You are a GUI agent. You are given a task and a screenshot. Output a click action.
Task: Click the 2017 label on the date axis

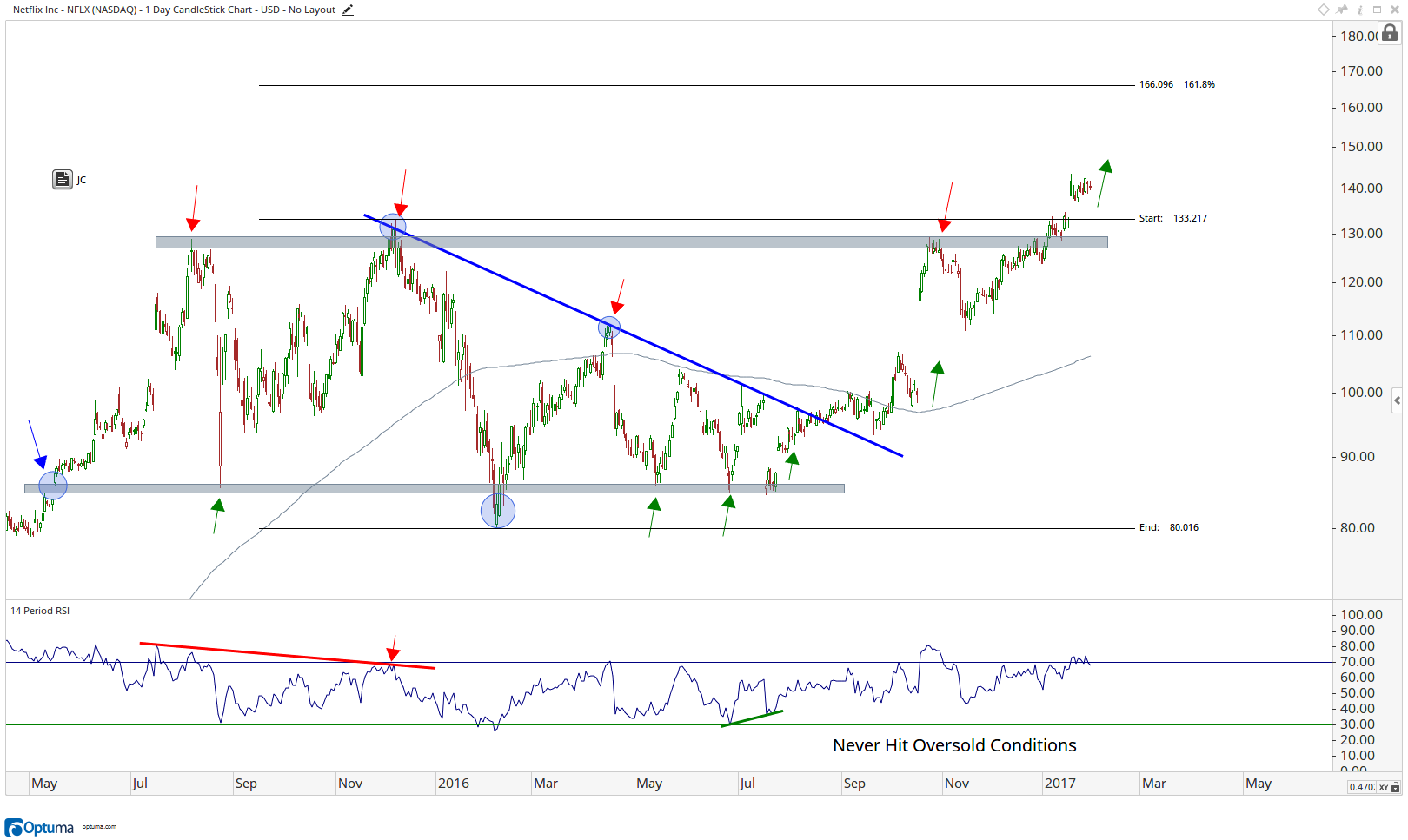coord(1060,784)
